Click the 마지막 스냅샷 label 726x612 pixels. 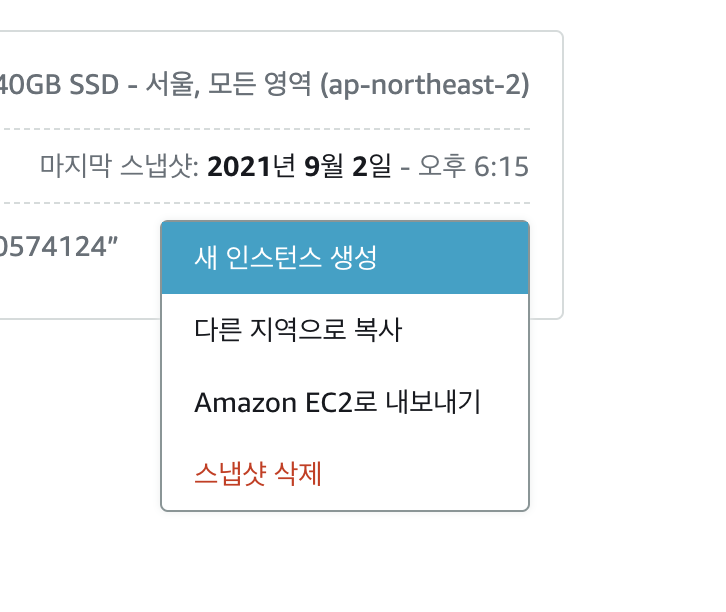click(x=119, y=166)
